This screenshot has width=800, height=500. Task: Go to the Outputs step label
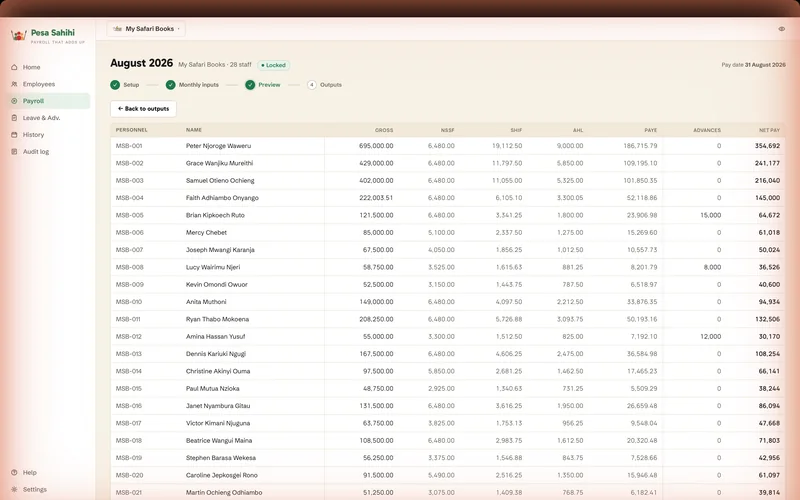331,85
